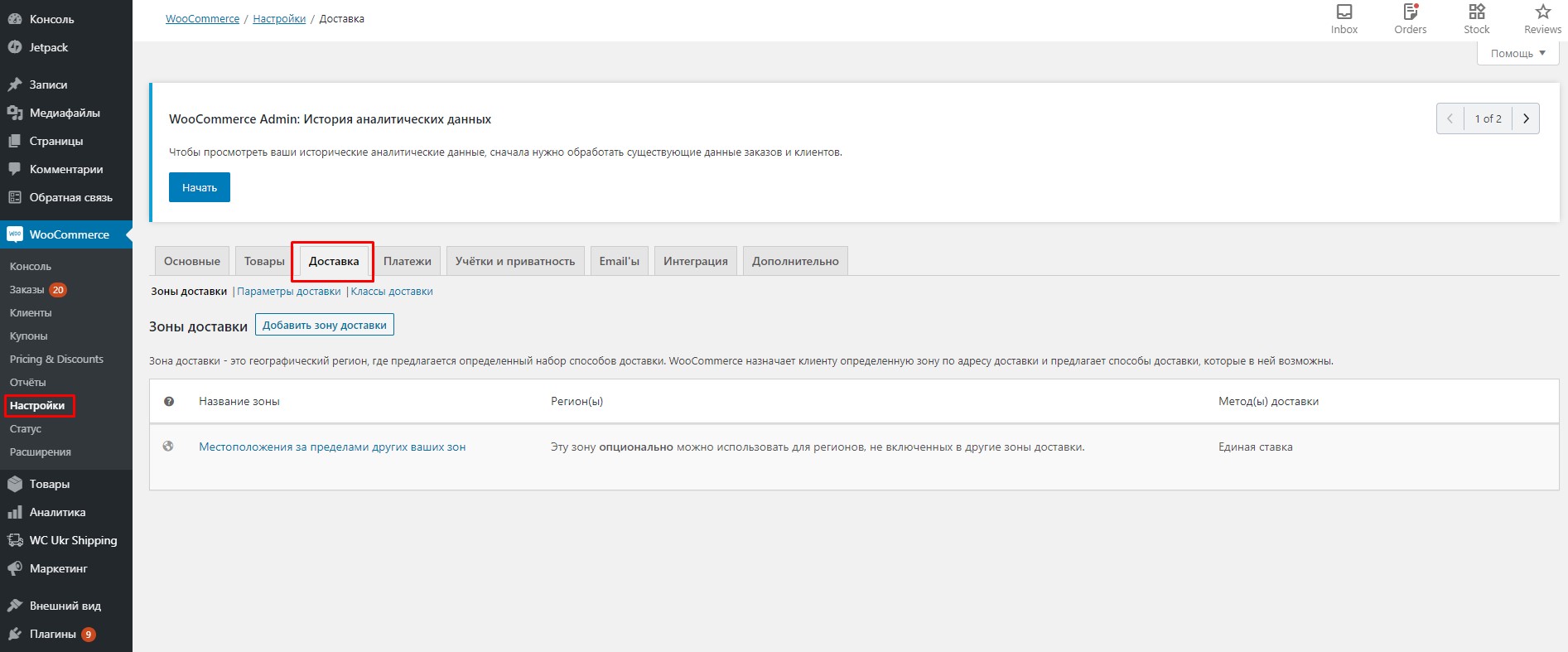
Task: Click the globe icon in the zone row
Action: pos(168,447)
